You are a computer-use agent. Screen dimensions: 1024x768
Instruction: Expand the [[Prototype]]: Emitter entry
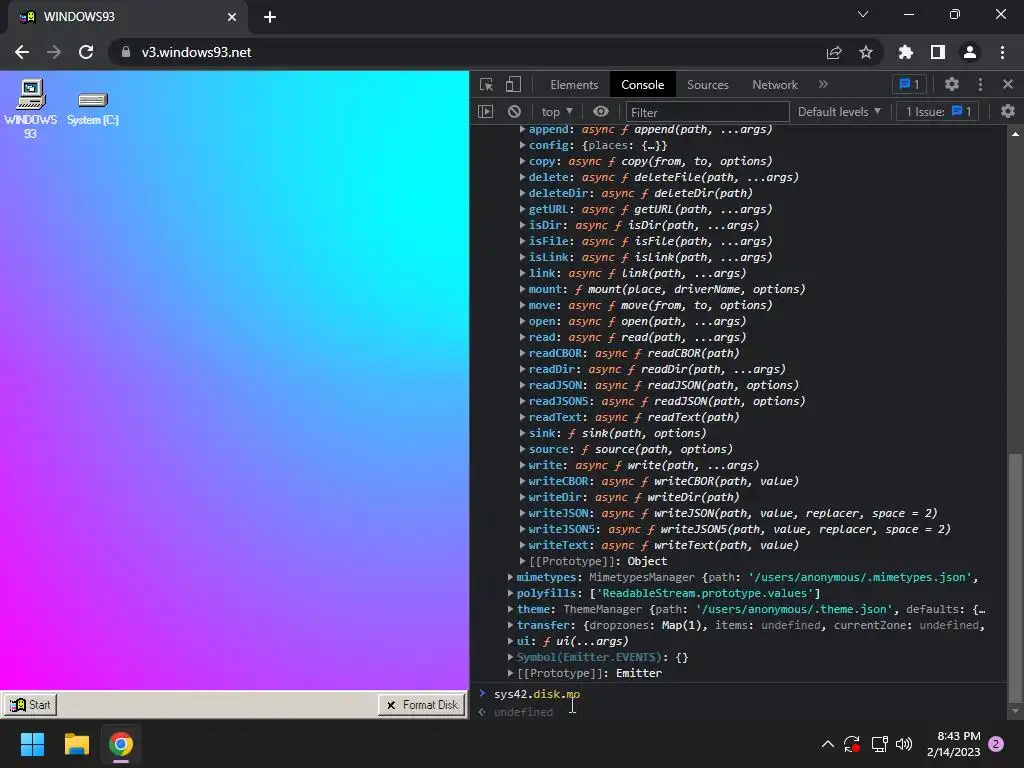tap(511, 673)
